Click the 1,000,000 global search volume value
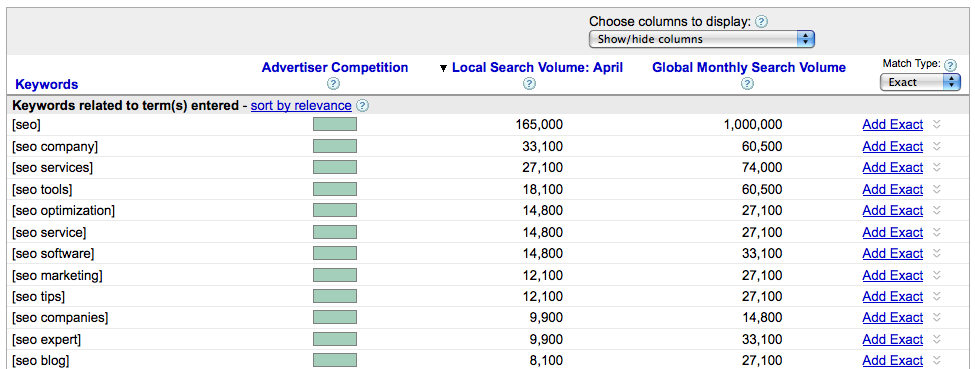This screenshot has height=369, width=975. [x=753, y=124]
